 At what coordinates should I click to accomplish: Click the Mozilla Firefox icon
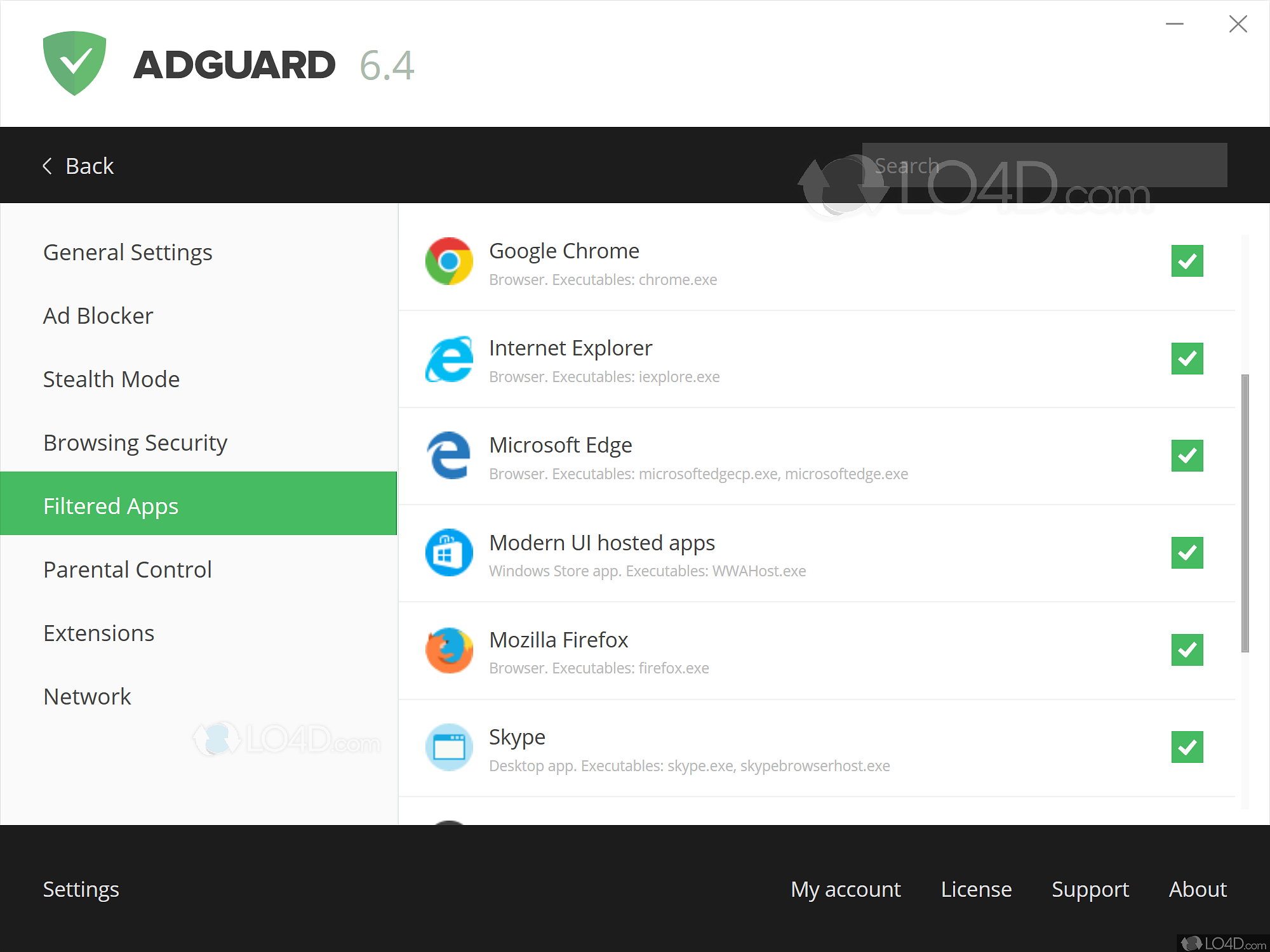click(x=449, y=651)
